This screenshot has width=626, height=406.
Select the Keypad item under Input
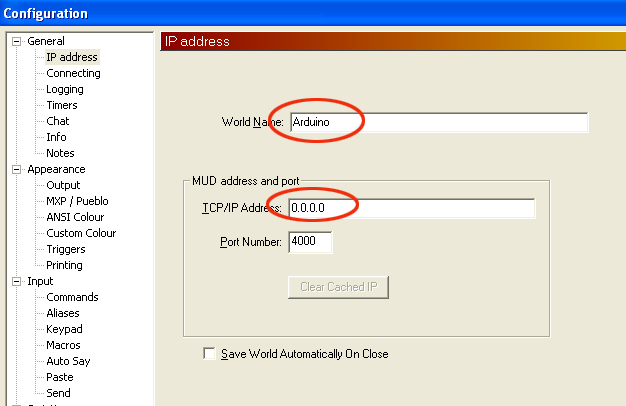point(64,329)
